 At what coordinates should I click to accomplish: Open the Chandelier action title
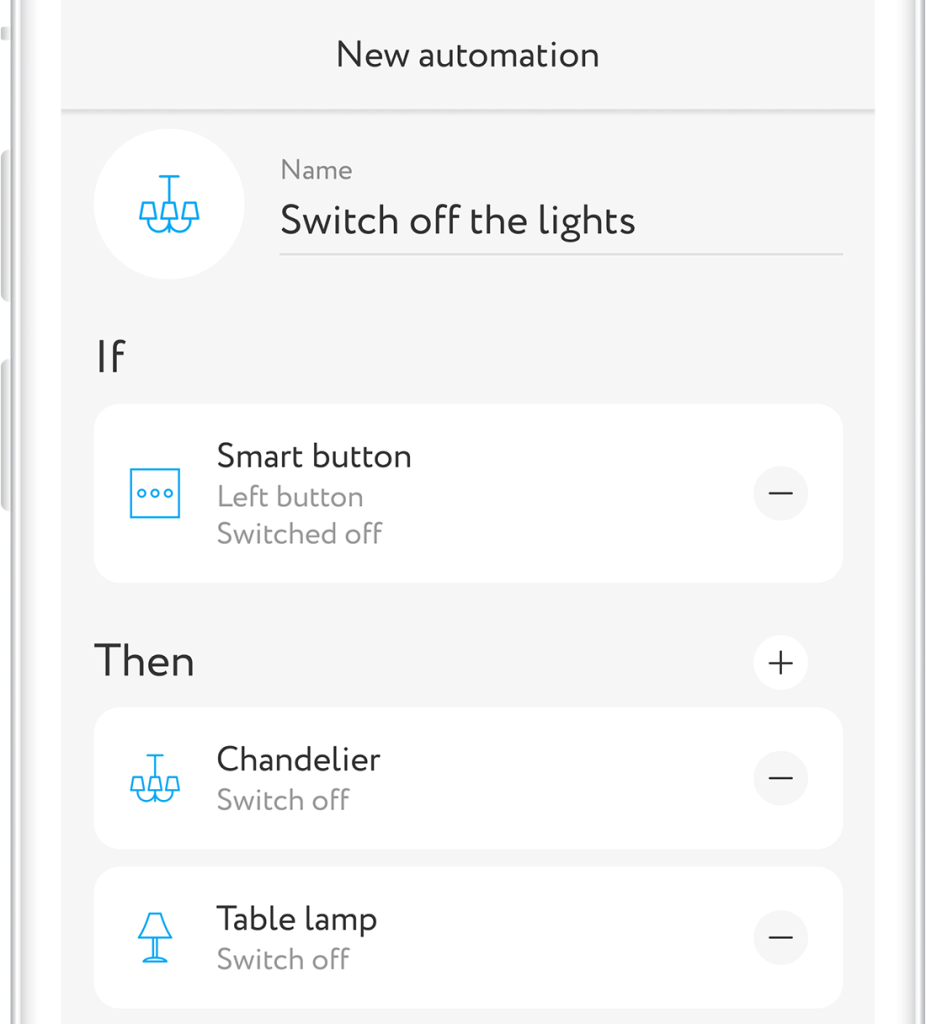298,760
